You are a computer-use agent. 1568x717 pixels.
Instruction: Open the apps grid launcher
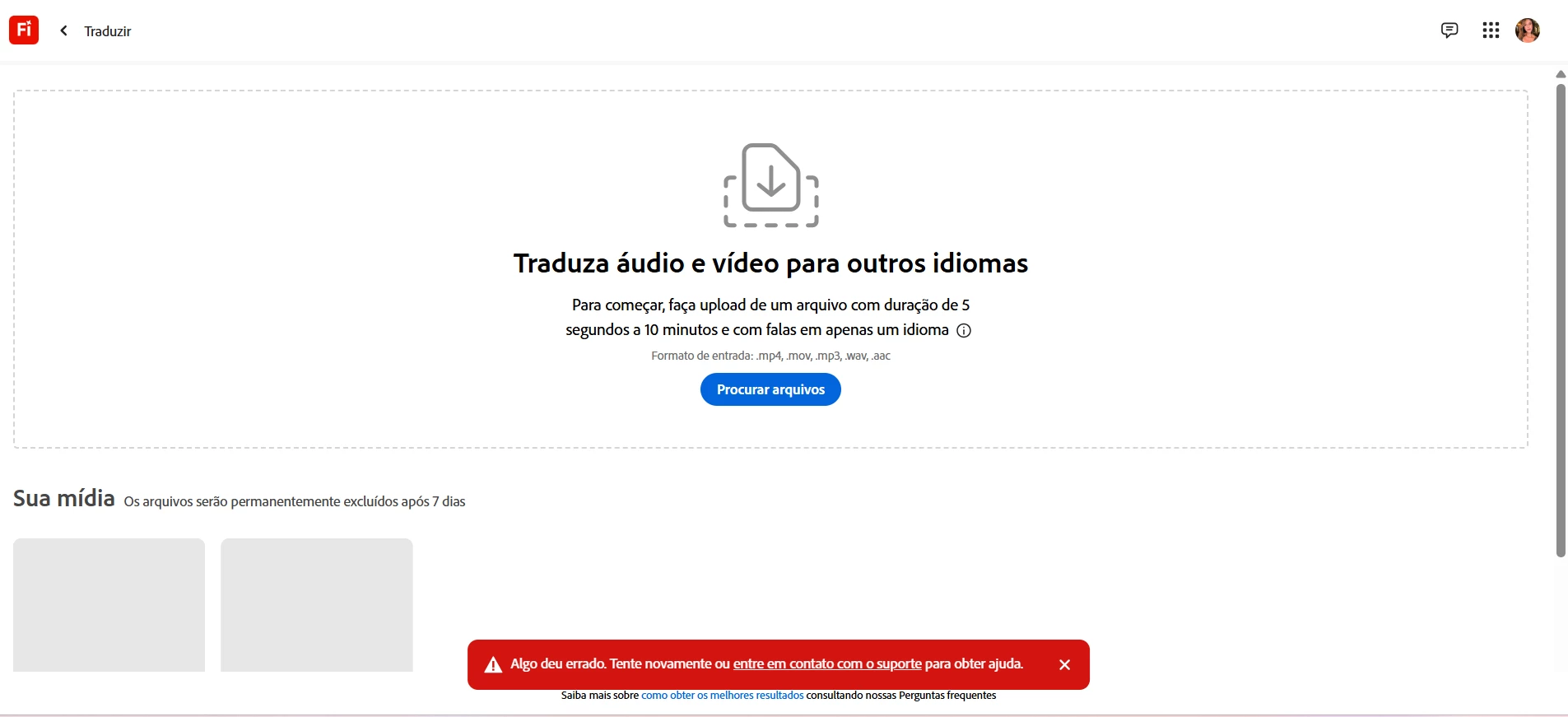pyautogui.click(x=1491, y=30)
